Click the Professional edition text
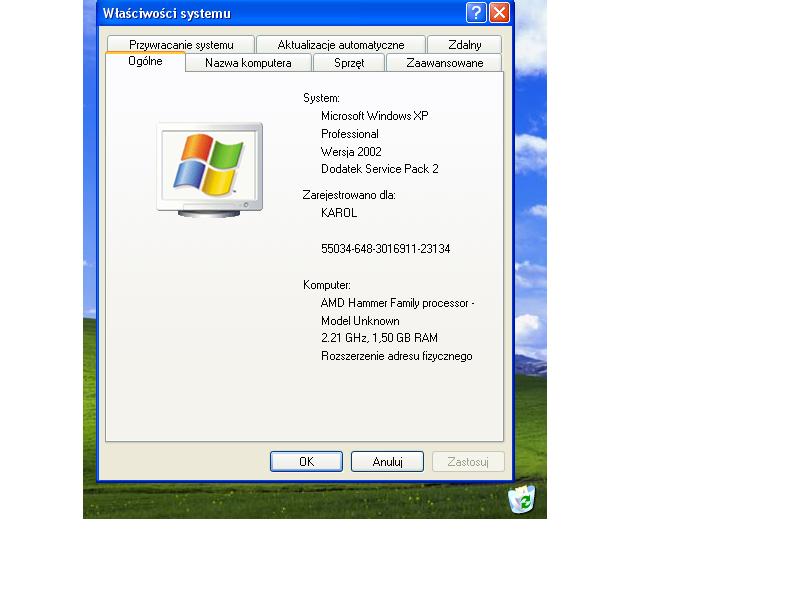Viewport: 800px width, 600px height. (349, 134)
